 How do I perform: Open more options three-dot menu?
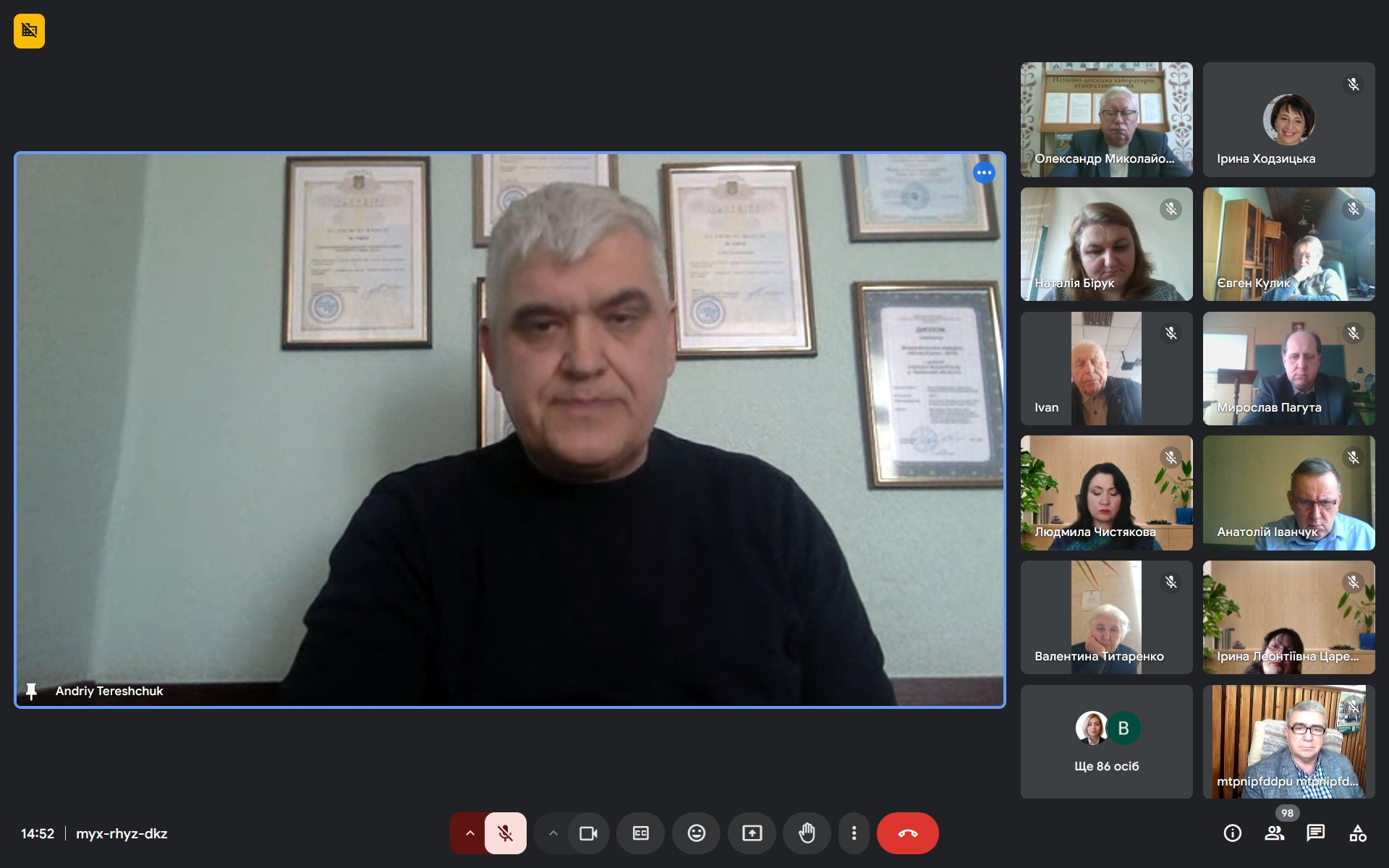point(854,833)
